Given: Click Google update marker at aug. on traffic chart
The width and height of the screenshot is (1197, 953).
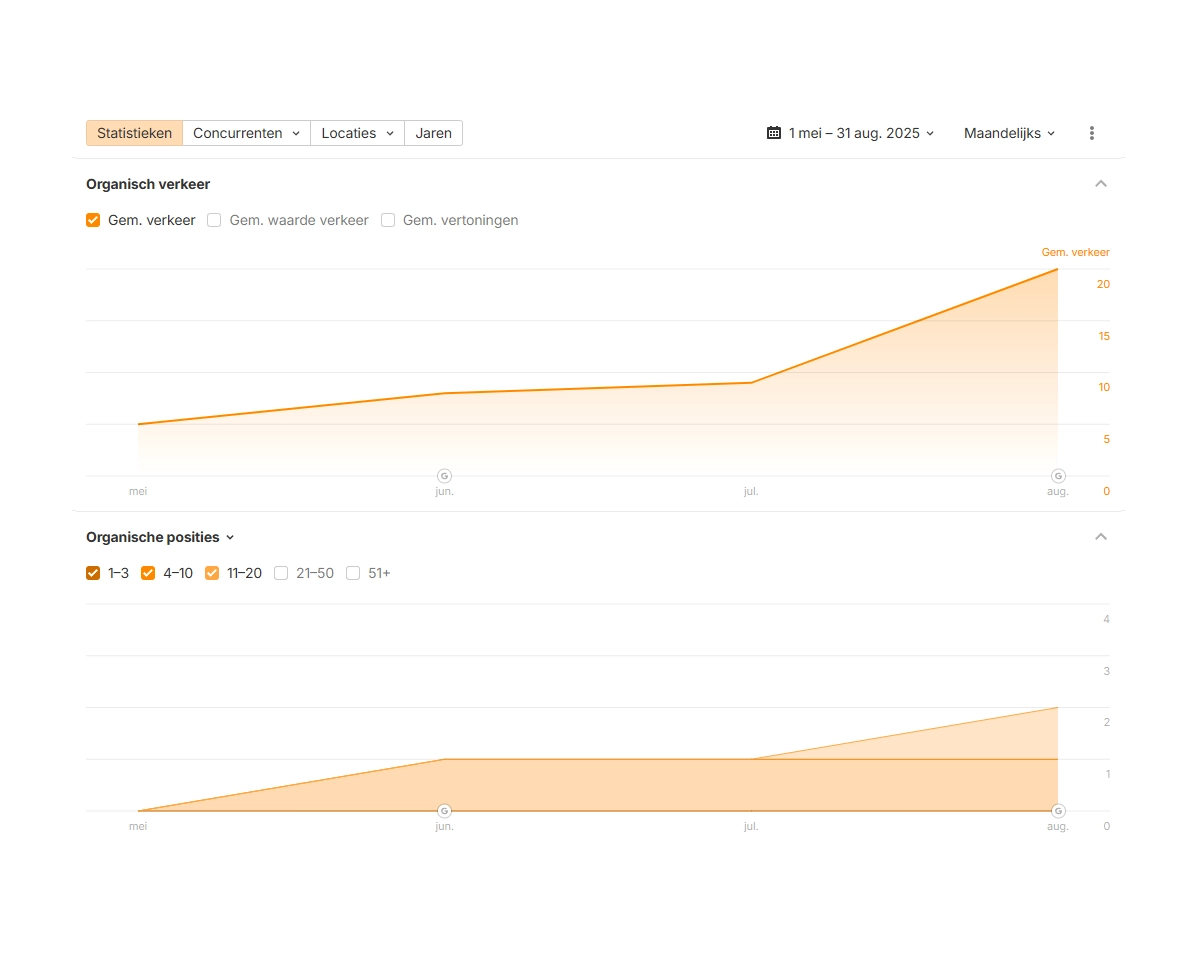Looking at the screenshot, I should coord(1057,476).
